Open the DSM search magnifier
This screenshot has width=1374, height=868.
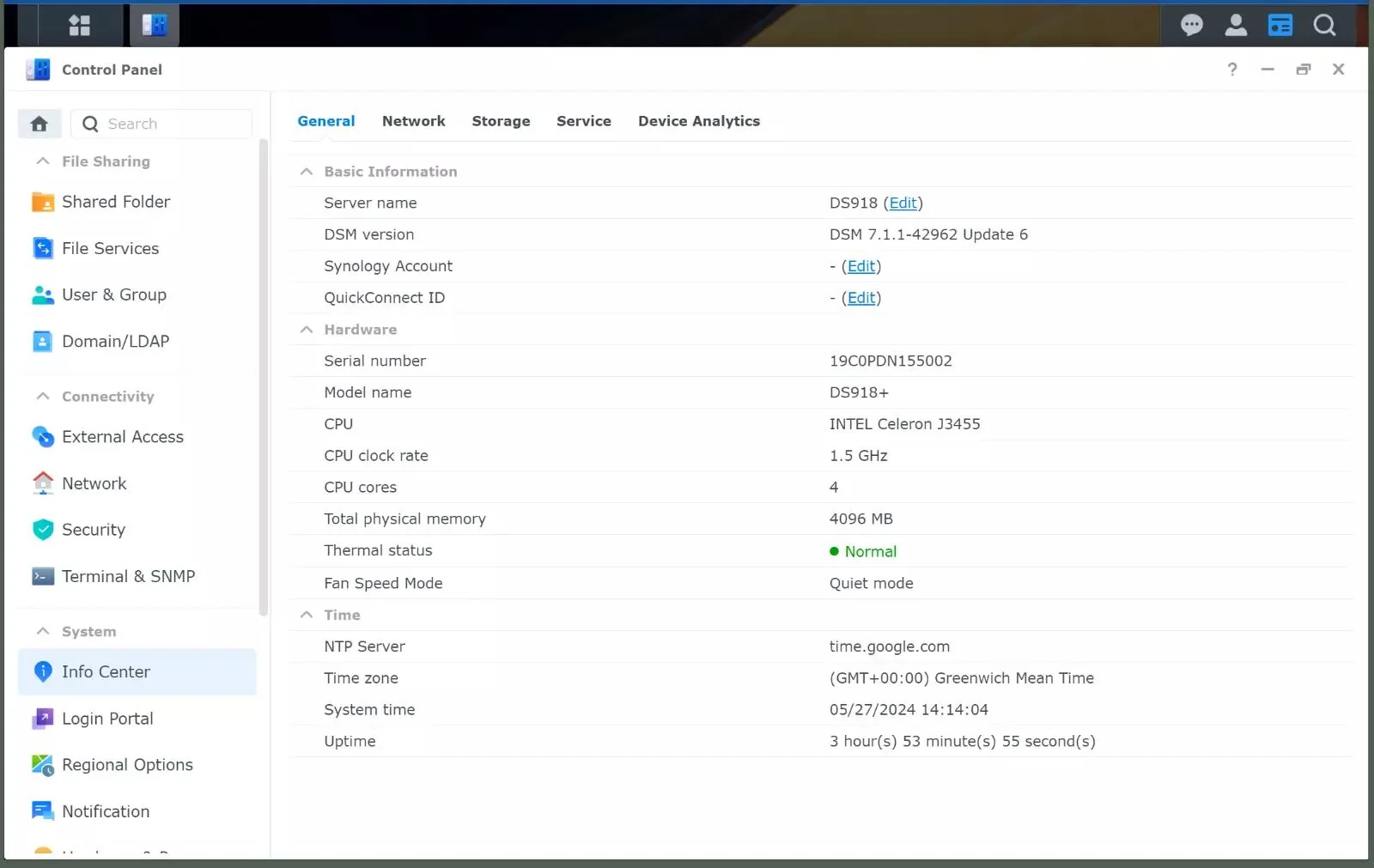[x=1324, y=25]
